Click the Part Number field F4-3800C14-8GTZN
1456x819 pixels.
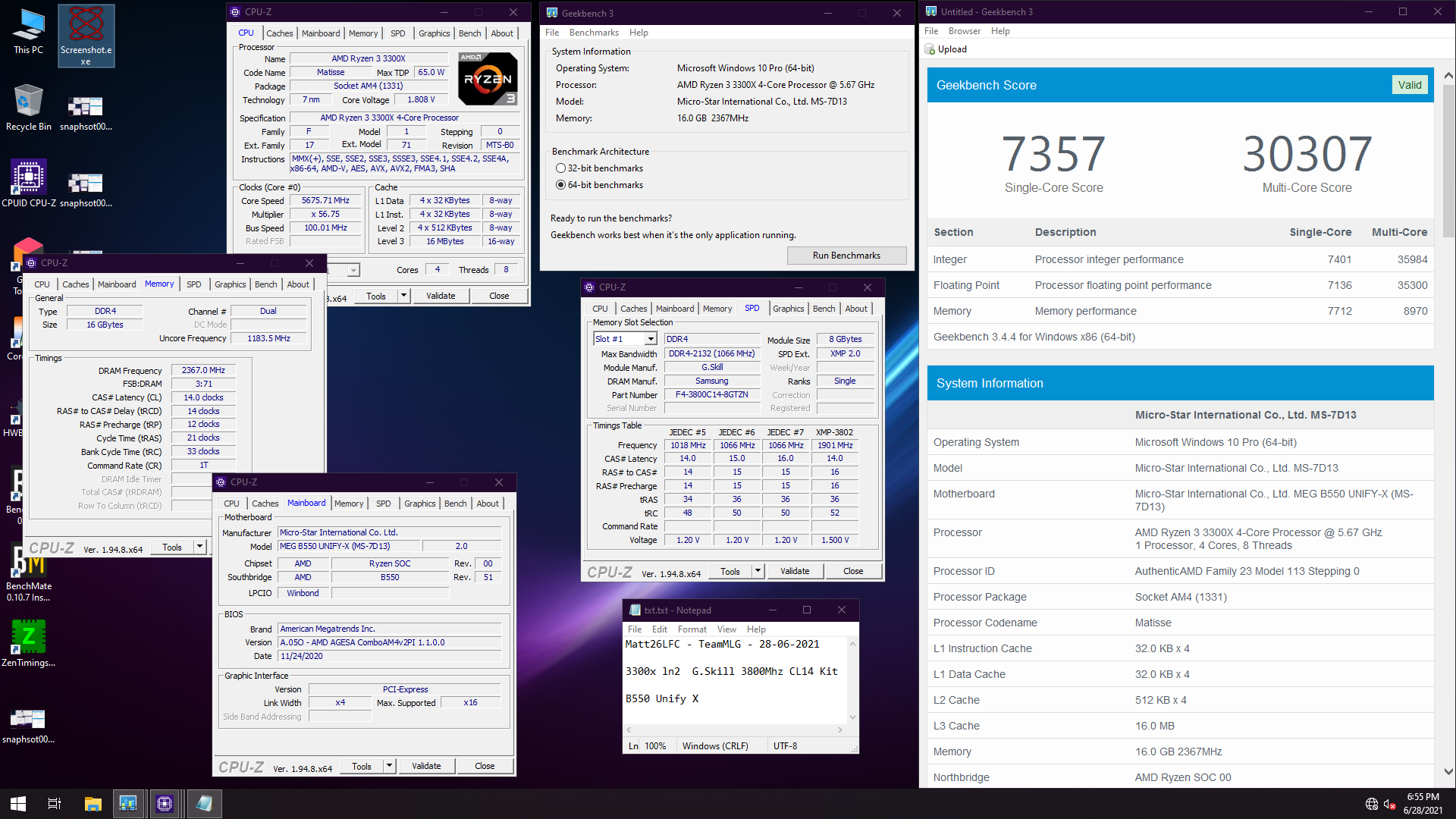[711, 394]
